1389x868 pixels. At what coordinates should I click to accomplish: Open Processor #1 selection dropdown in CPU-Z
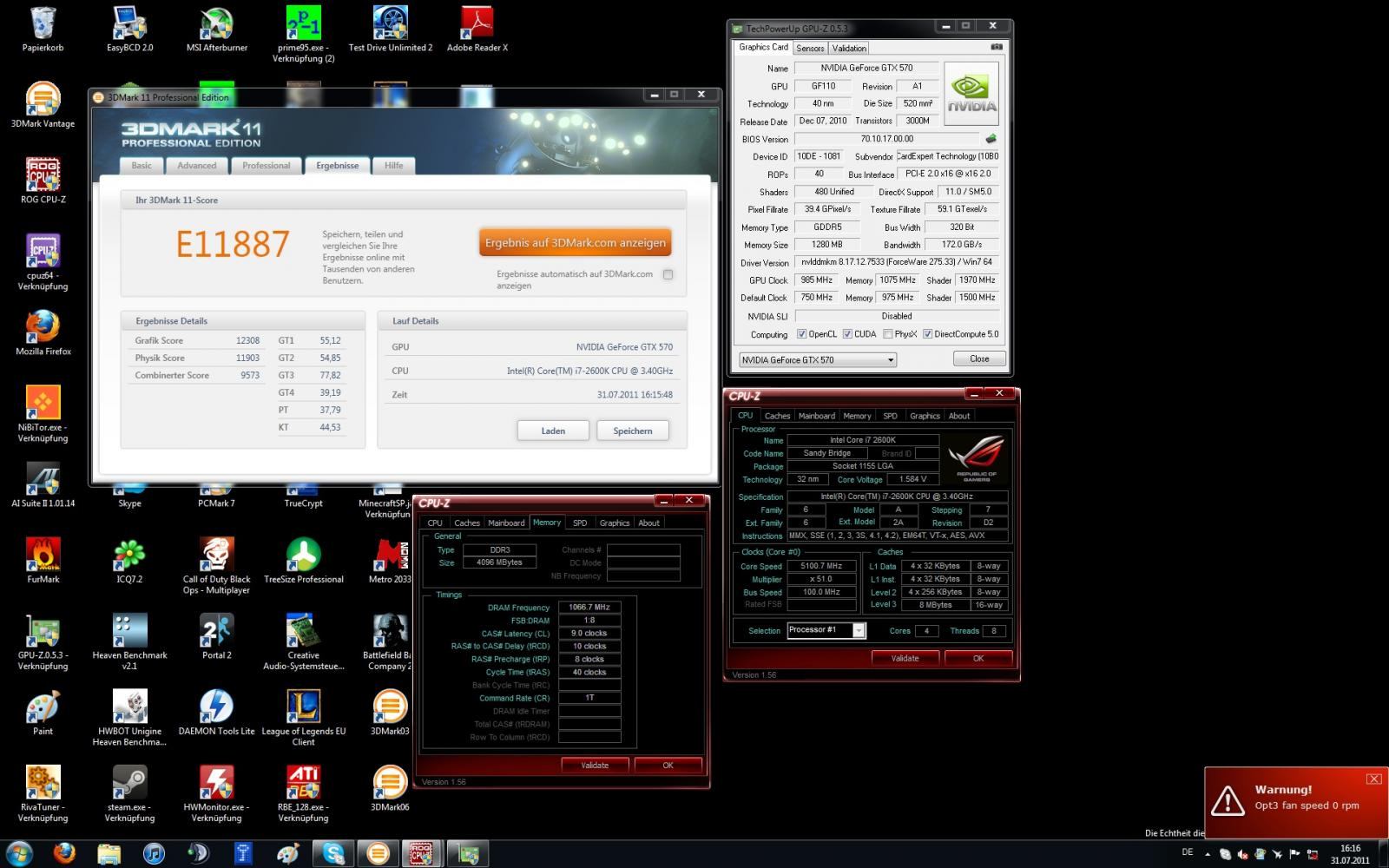[826, 630]
